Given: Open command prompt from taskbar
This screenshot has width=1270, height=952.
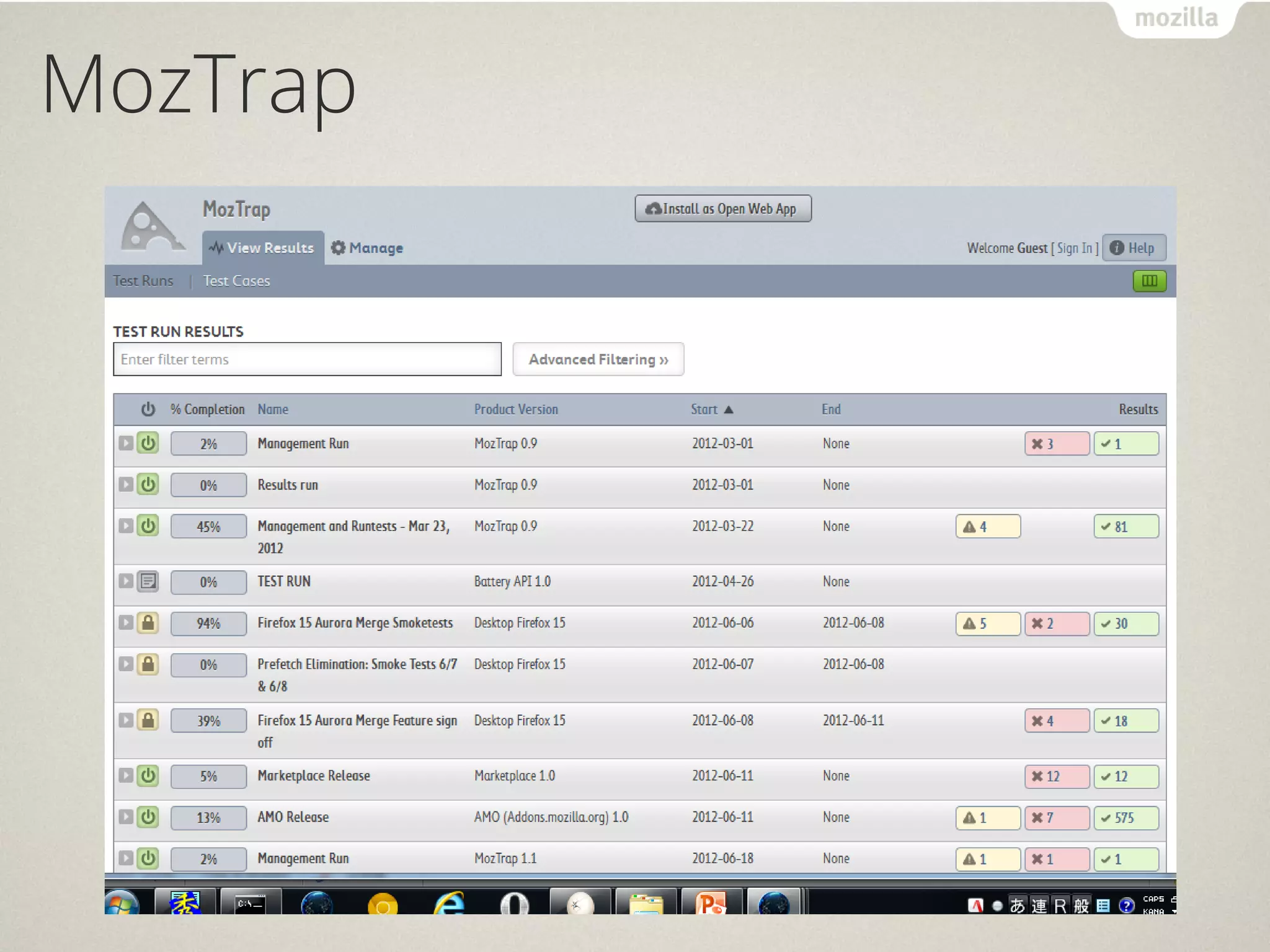Looking at the screenshot, I should (250, 902).
